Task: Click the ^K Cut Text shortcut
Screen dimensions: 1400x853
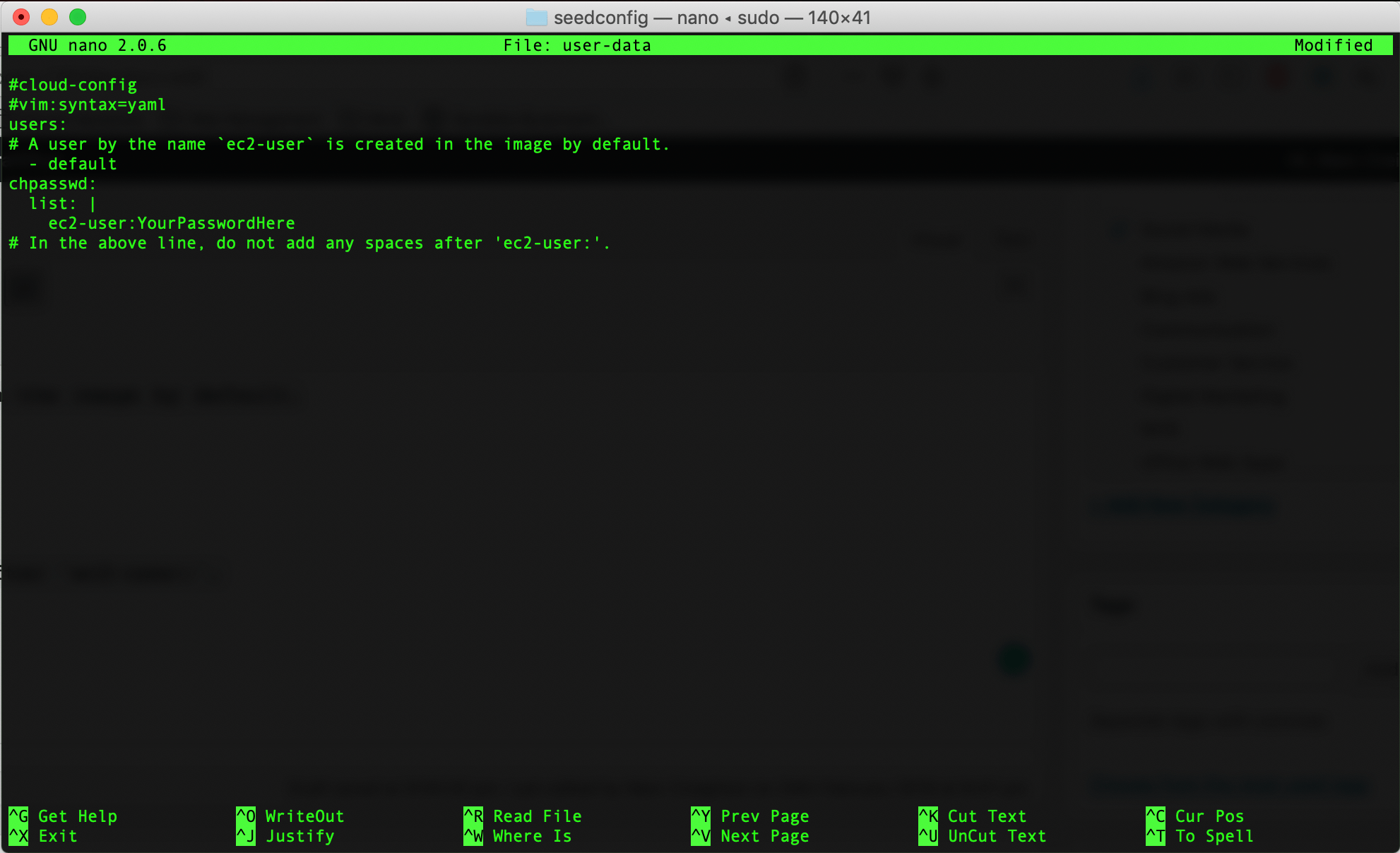Action: (972, 816)
